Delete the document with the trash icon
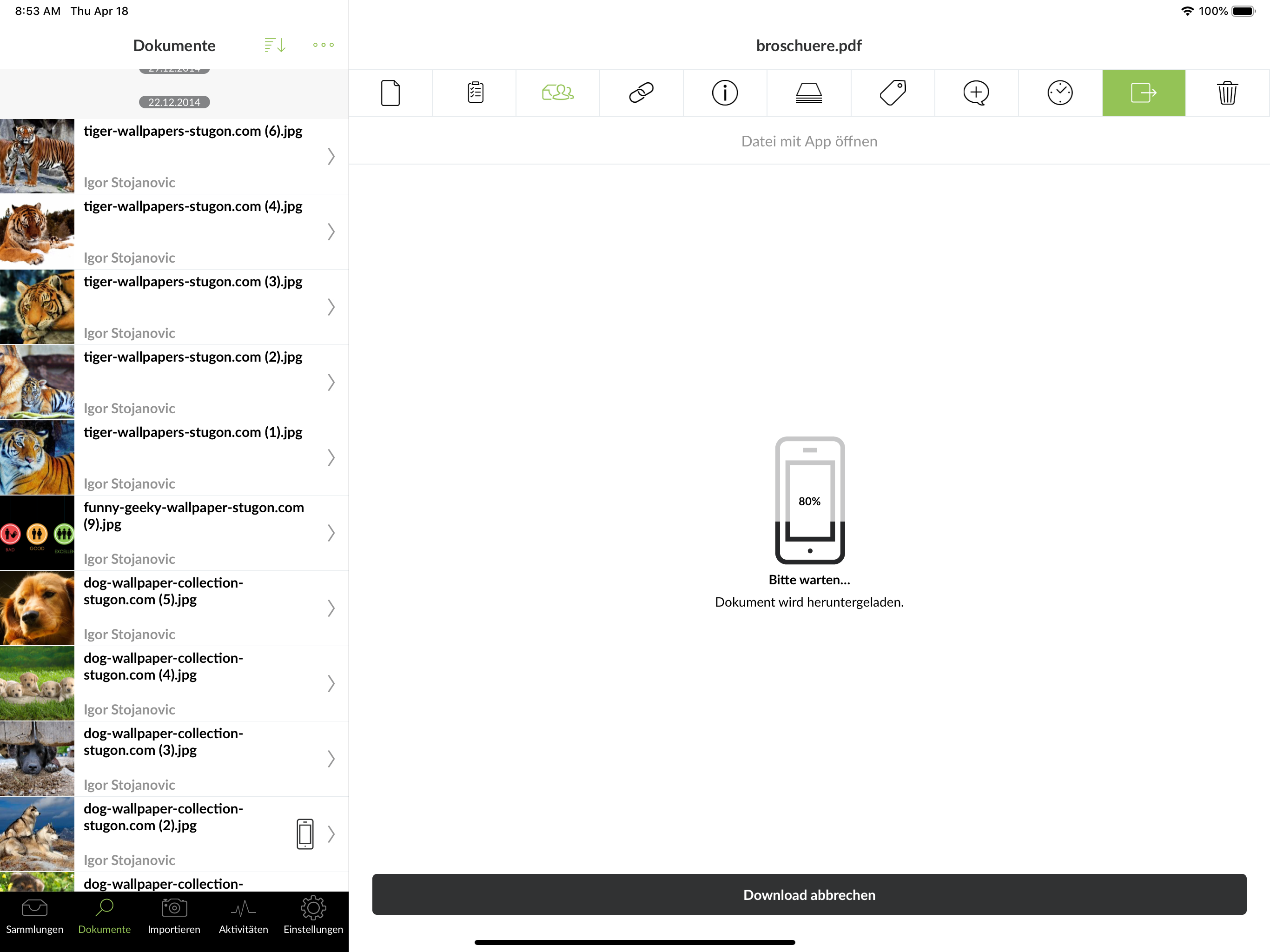This screenshot has height=952, width=1270. [x=1228, y=93]
